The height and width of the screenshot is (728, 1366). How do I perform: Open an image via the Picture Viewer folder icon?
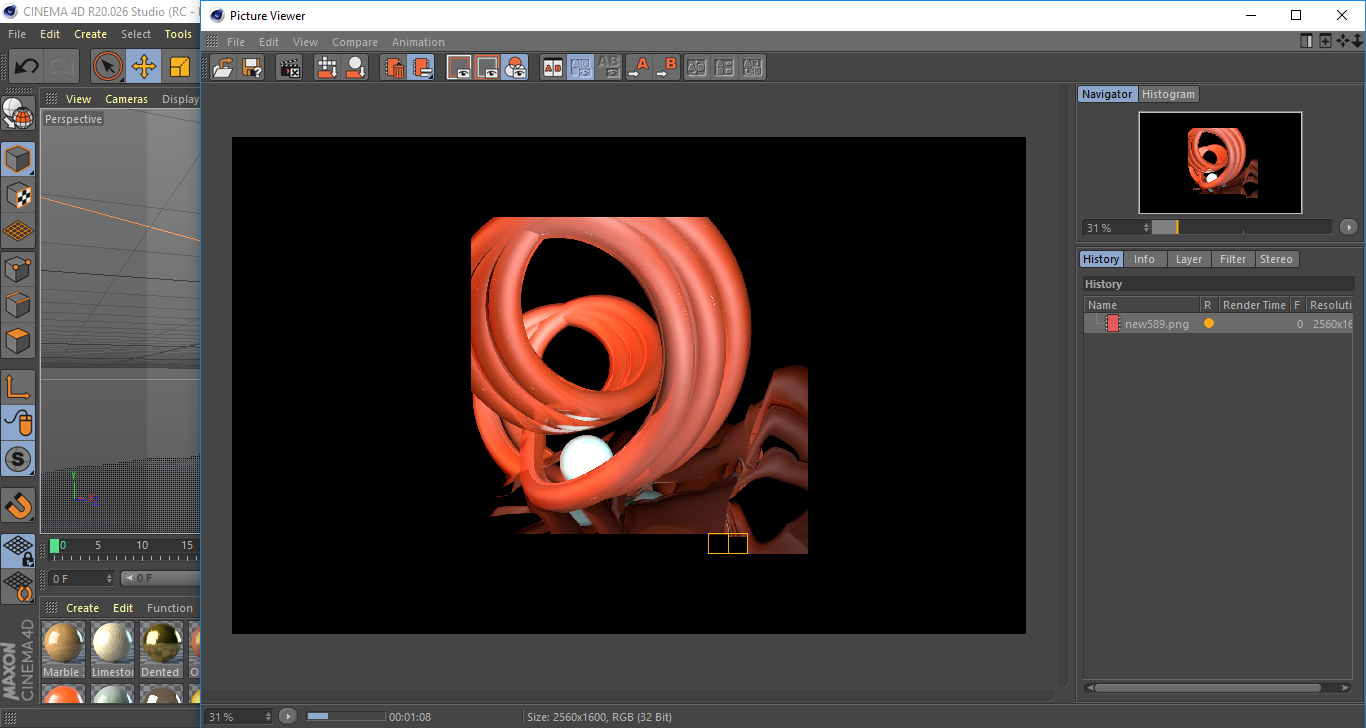(224, 68)
